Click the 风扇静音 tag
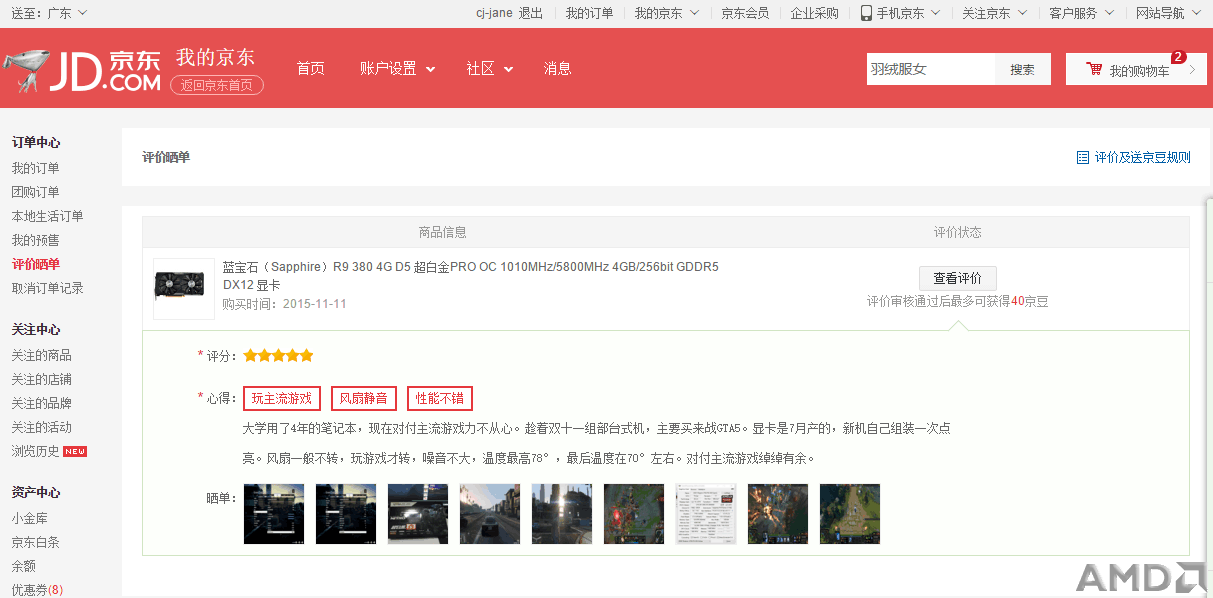The image size is (1213, 598). coord(364,398)
